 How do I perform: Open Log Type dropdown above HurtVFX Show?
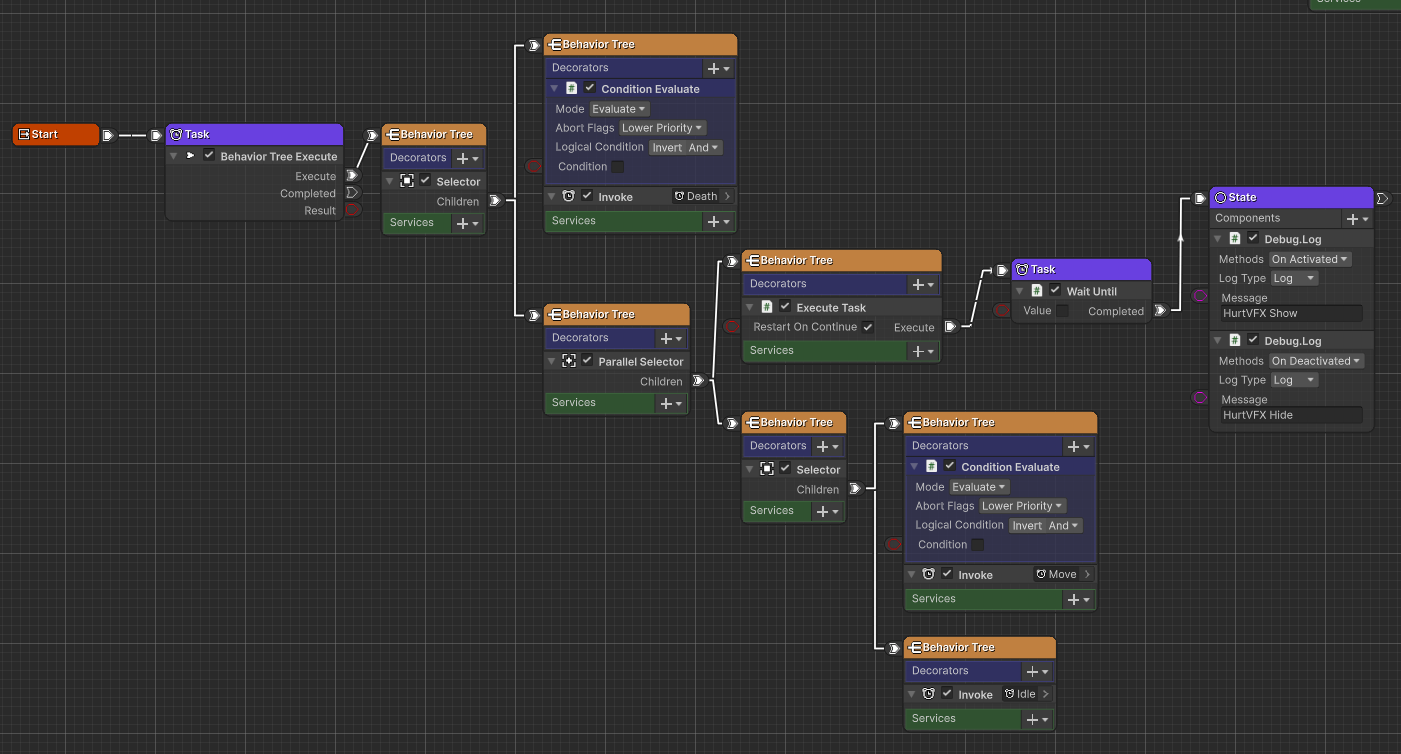click(1293, 278)
